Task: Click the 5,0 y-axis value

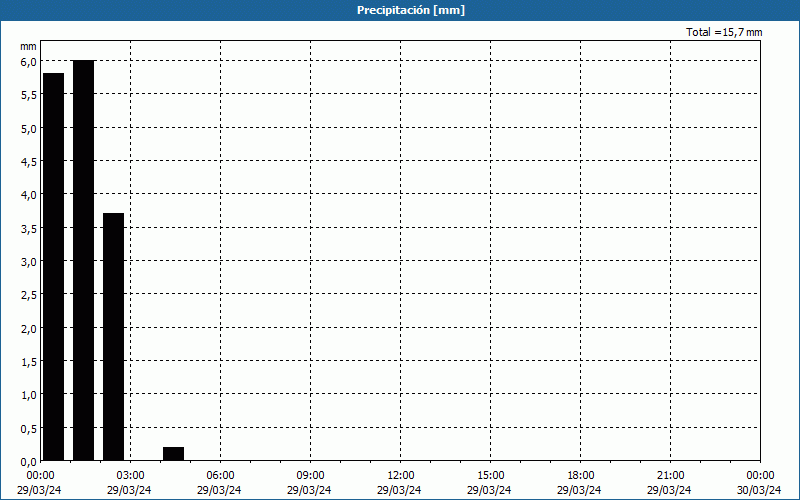Action: point(29,129)
